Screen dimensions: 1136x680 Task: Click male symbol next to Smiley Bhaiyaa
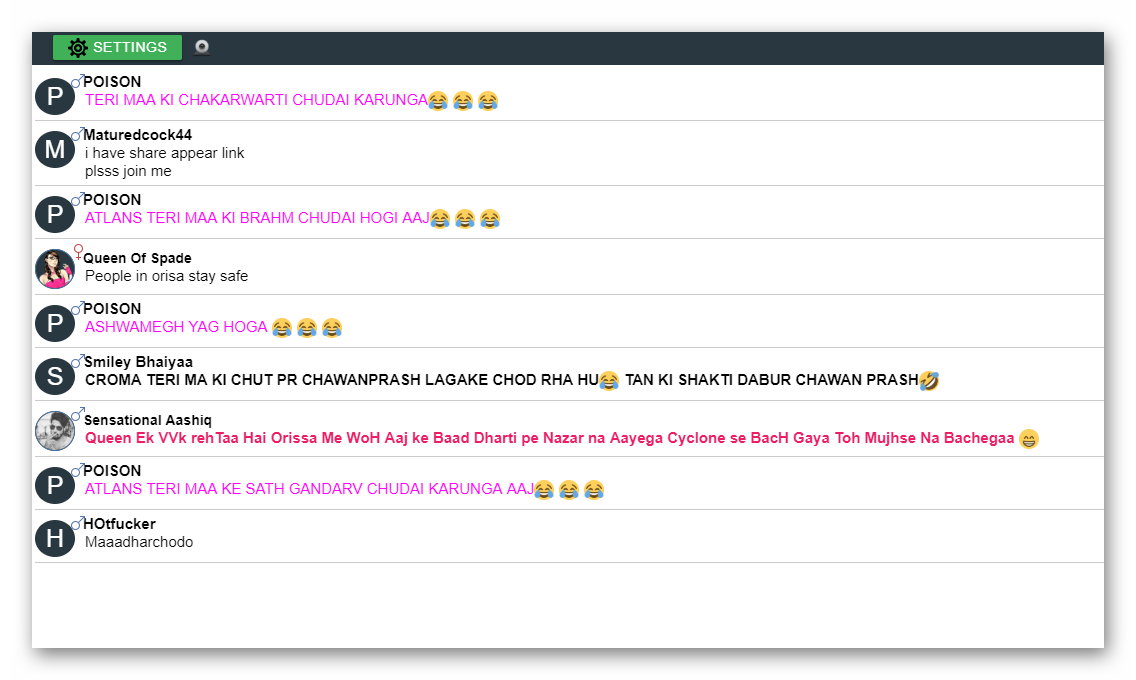pos(77,360)
